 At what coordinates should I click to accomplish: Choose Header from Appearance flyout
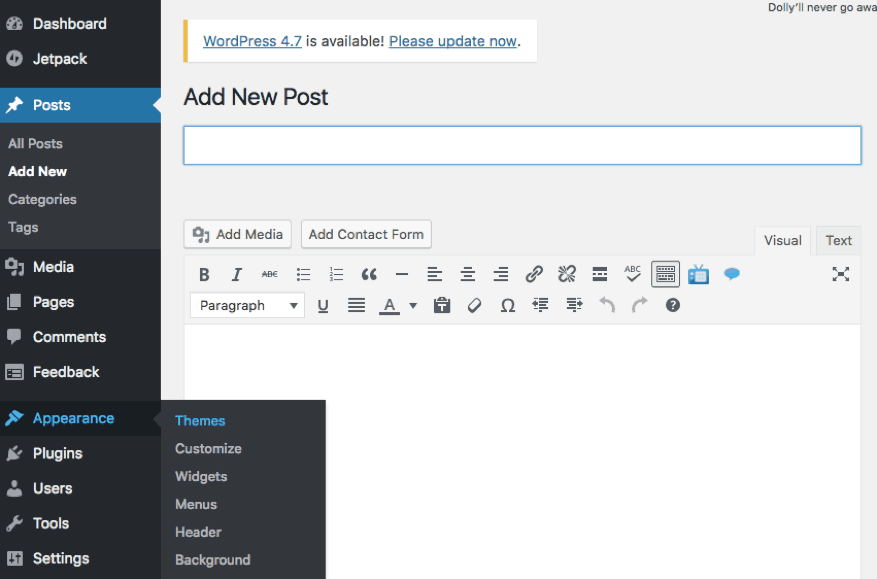198,532
